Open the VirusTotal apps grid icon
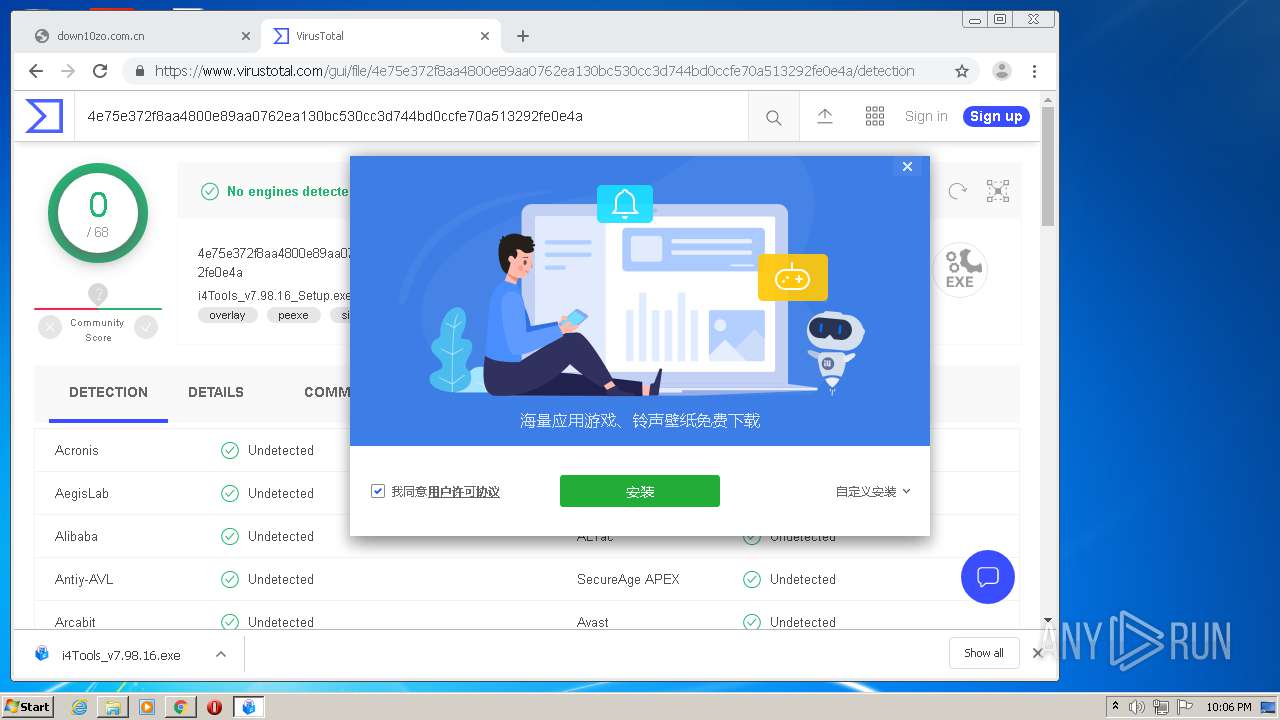The image size is (1280, 720). point(875,116)
